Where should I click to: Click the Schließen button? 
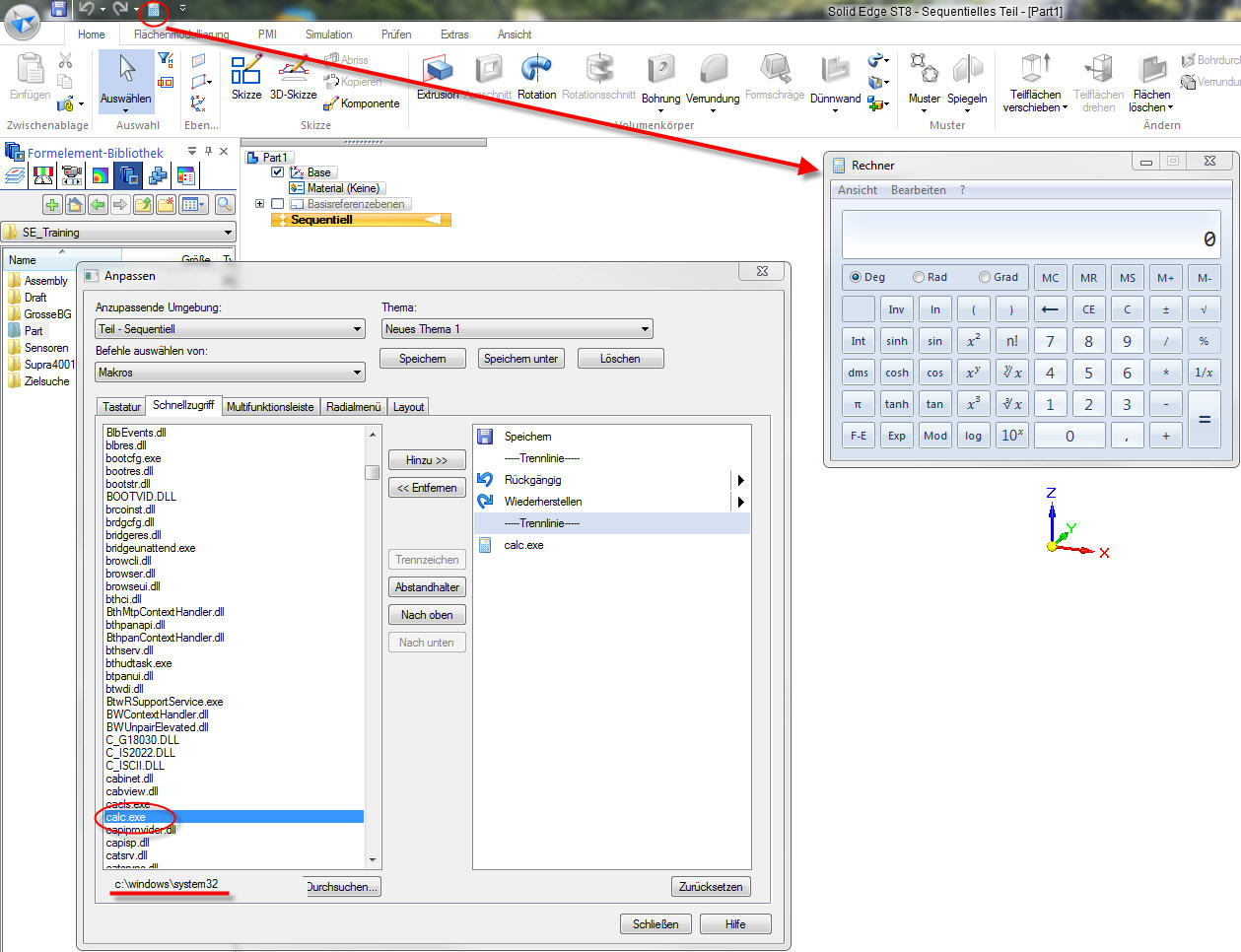[x=655, y=924]
